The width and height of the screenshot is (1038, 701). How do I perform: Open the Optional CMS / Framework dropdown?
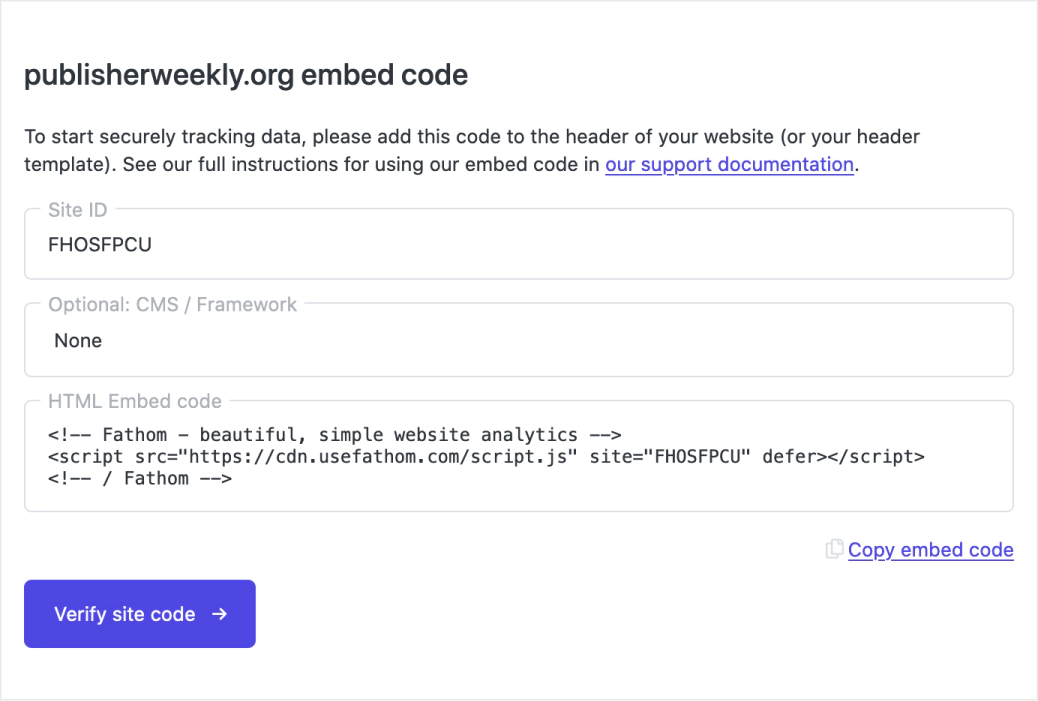(x=518, y=340)
